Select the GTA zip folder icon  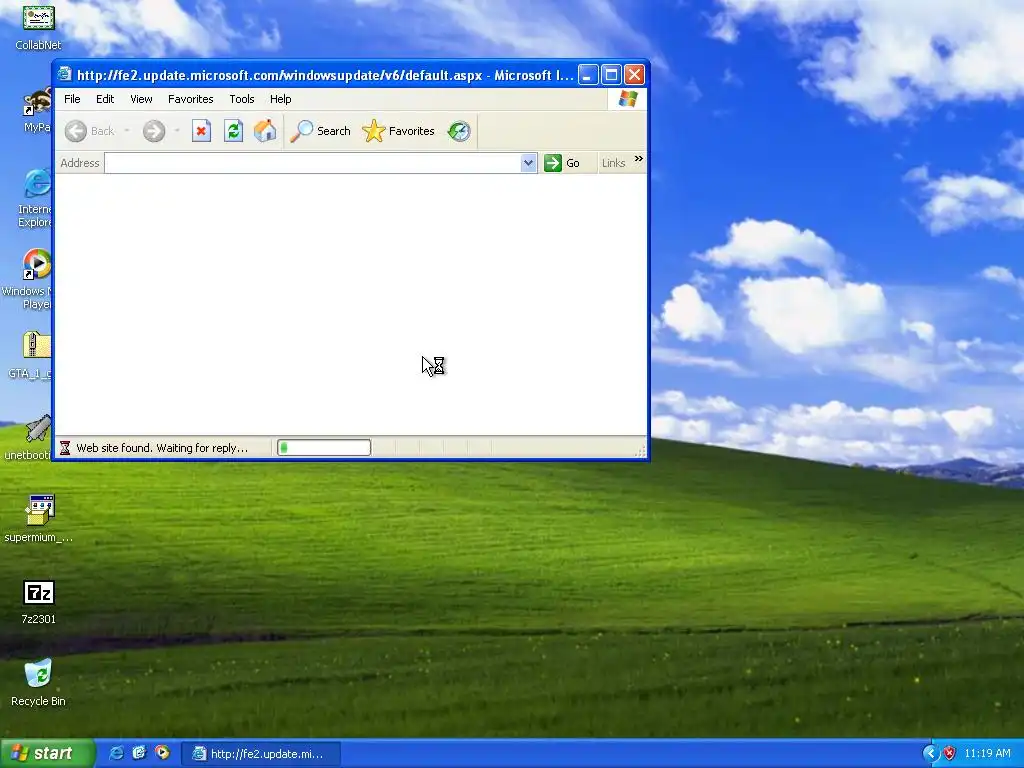pos(31,355)
